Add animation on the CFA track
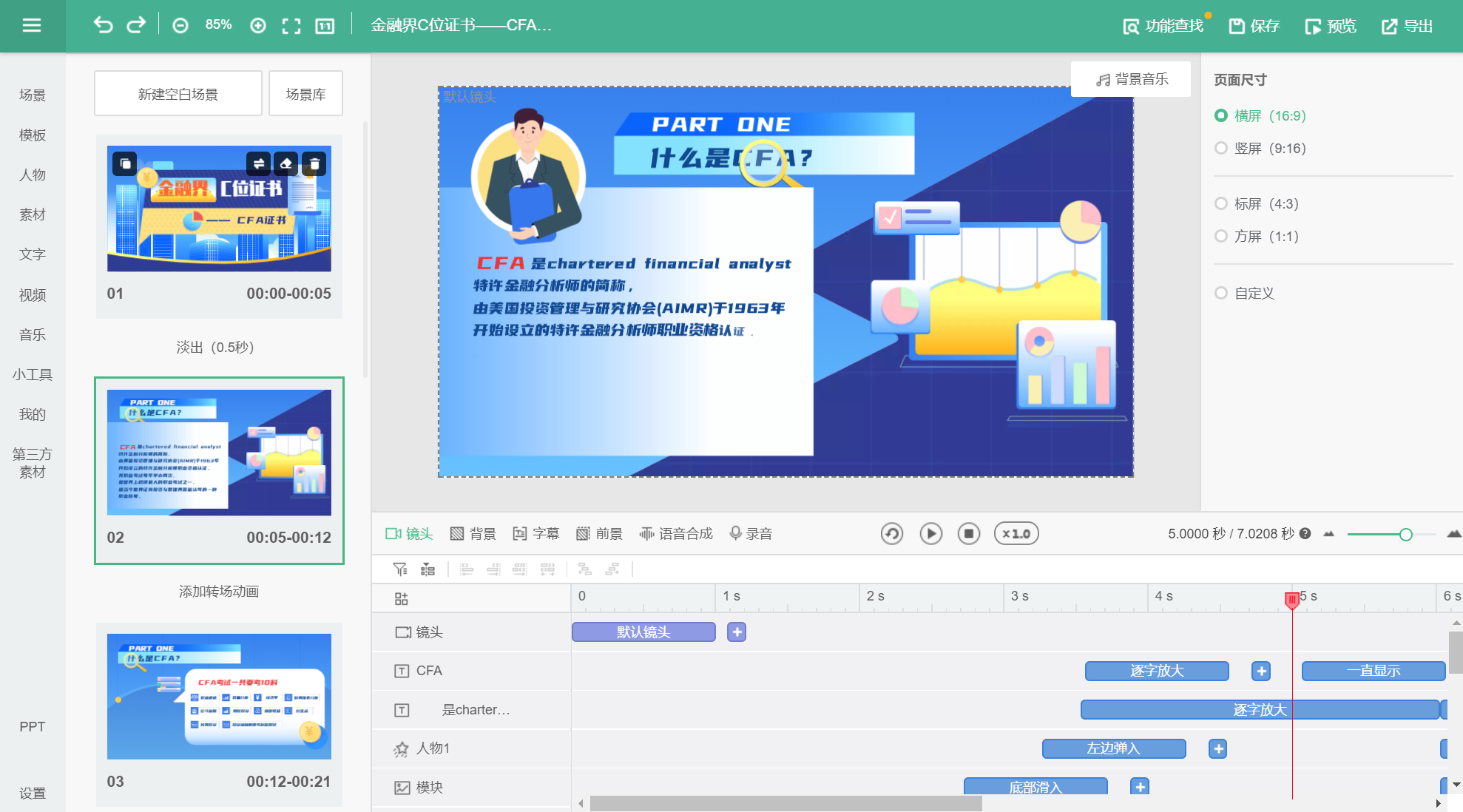This screenshot has height=812, width=1463. coord(1261,671)
